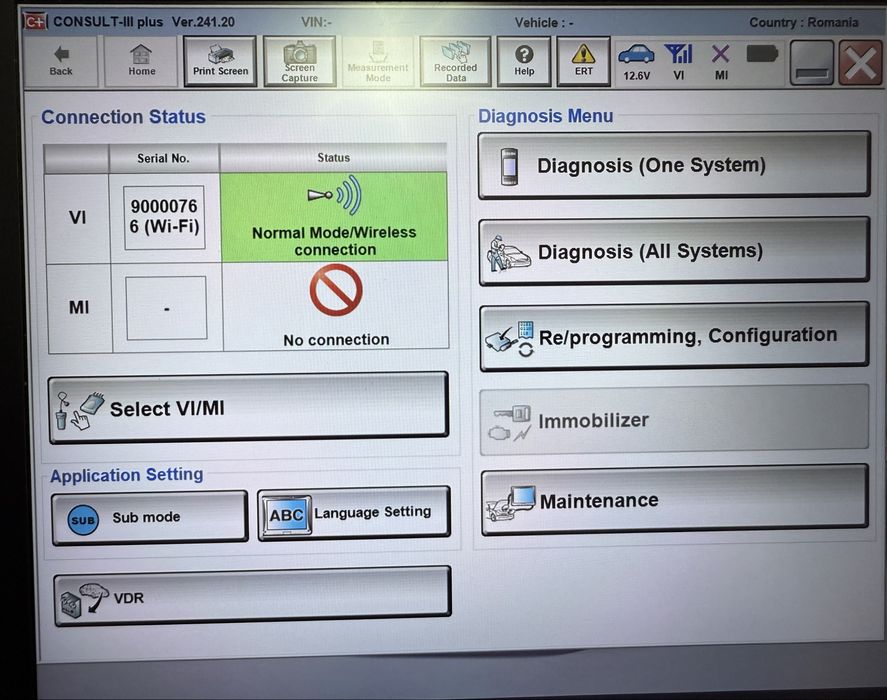Go back using the Back arrow button

point(61,61)
